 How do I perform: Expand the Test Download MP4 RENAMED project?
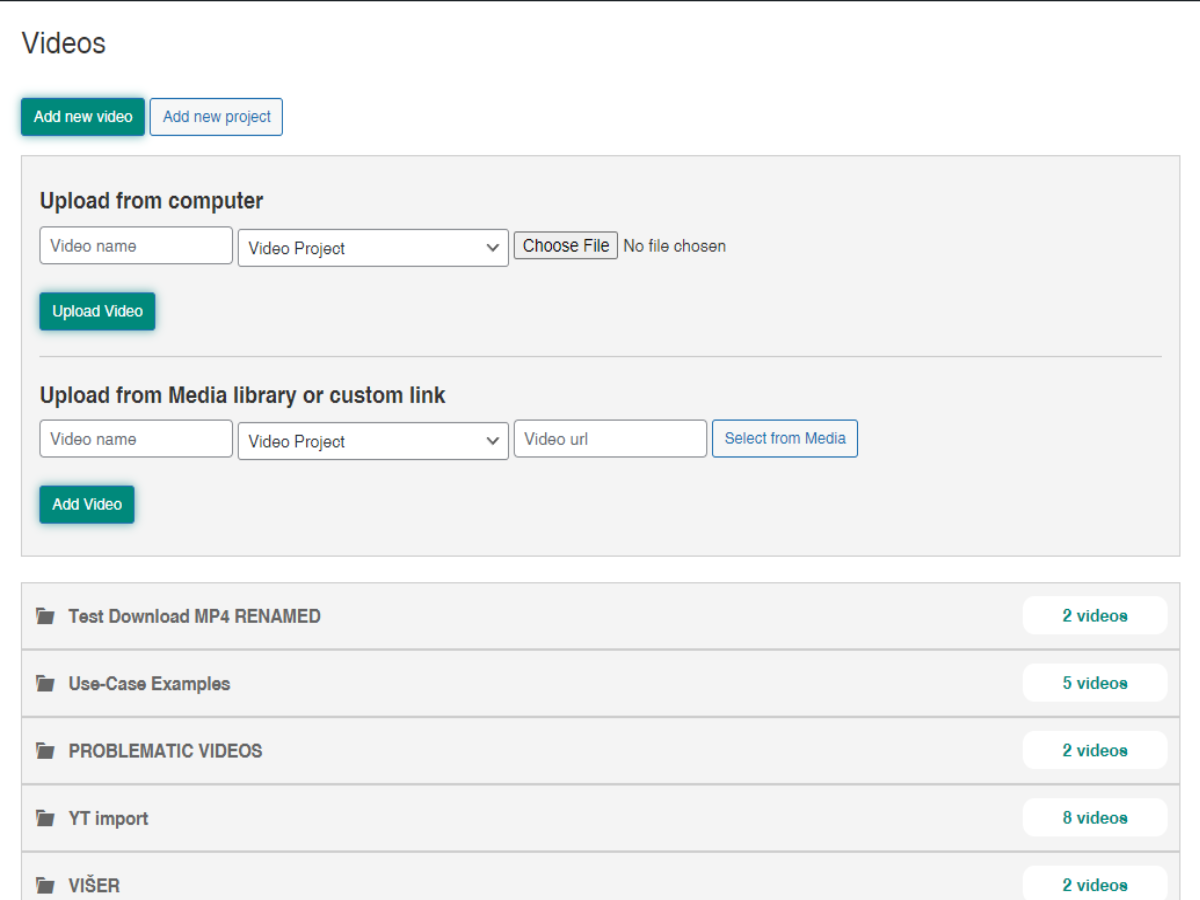pyautogui.click(x=600, y=616)
